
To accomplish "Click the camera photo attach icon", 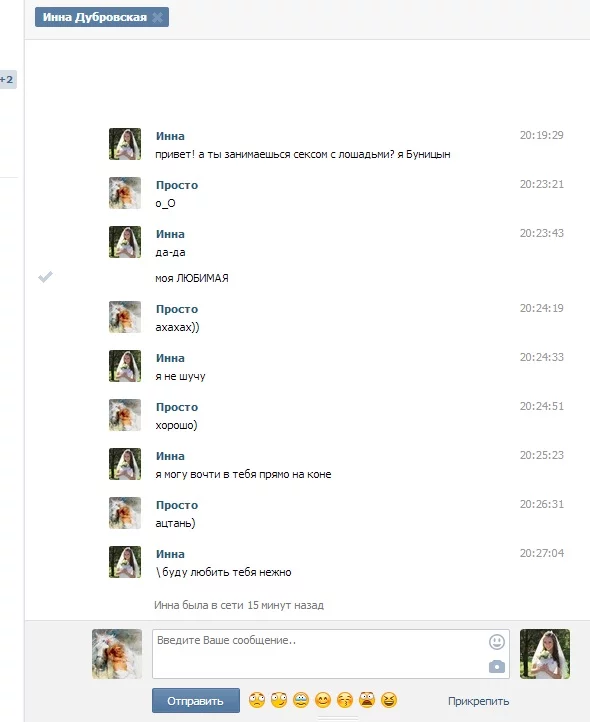I will (x=497, y=666).
